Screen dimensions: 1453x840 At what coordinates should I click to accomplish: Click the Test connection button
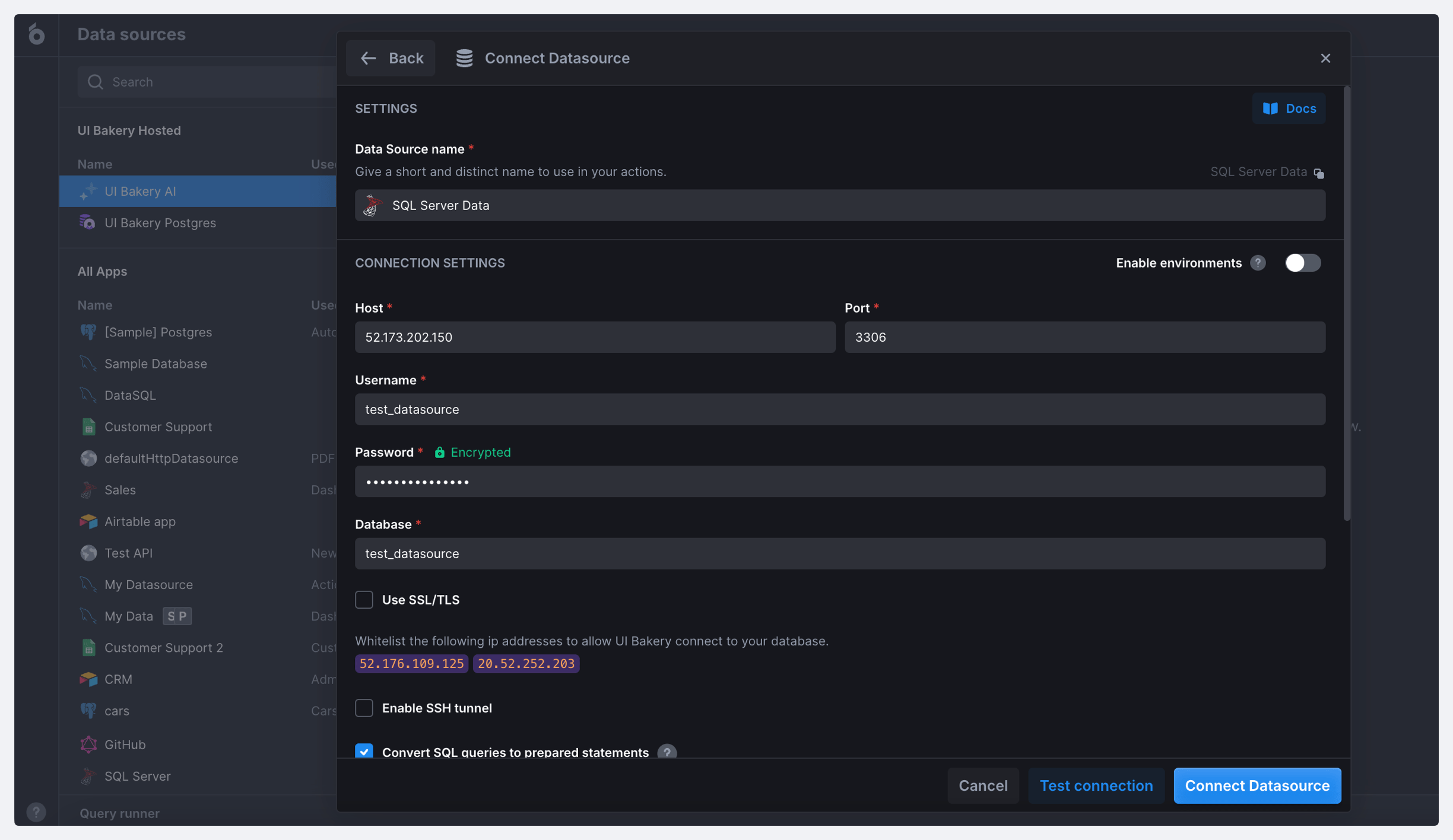(1096, 785)
